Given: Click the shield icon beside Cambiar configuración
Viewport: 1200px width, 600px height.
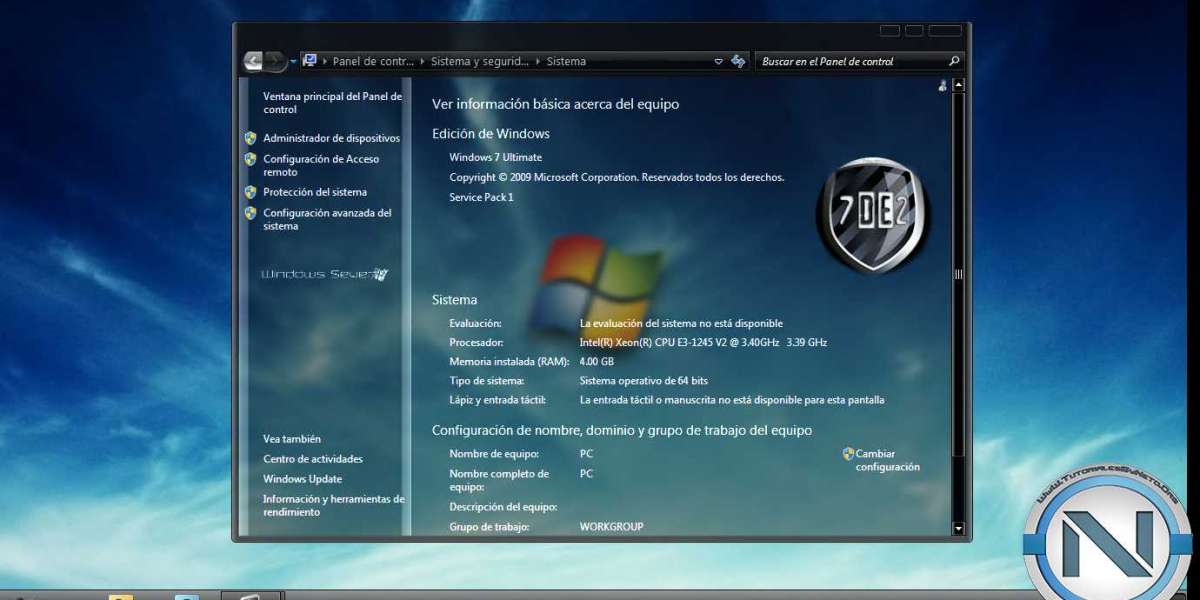Looking at the screenshot, I should pos(848,454).
